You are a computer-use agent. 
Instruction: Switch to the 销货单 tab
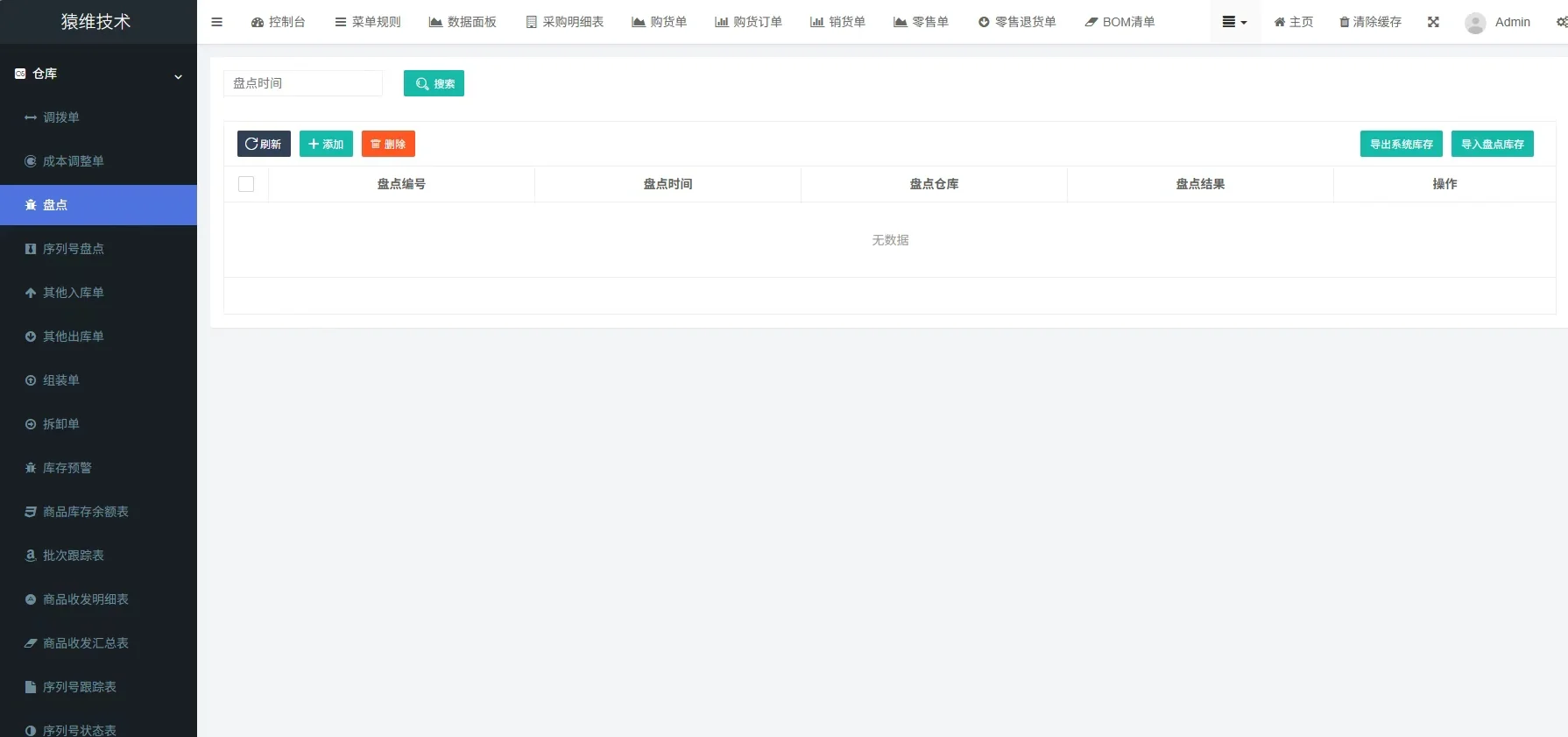837,22
